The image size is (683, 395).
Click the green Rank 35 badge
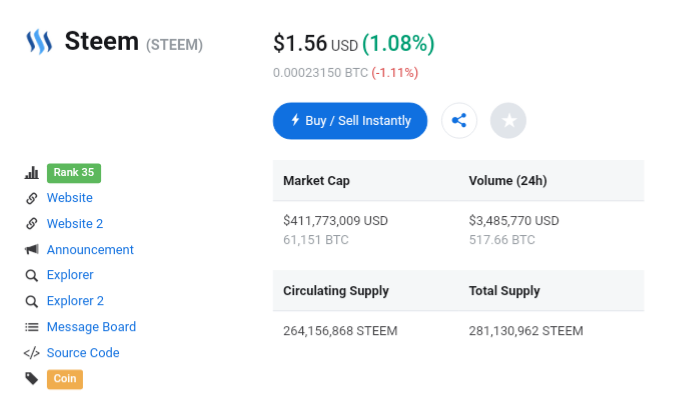(74, 173)
